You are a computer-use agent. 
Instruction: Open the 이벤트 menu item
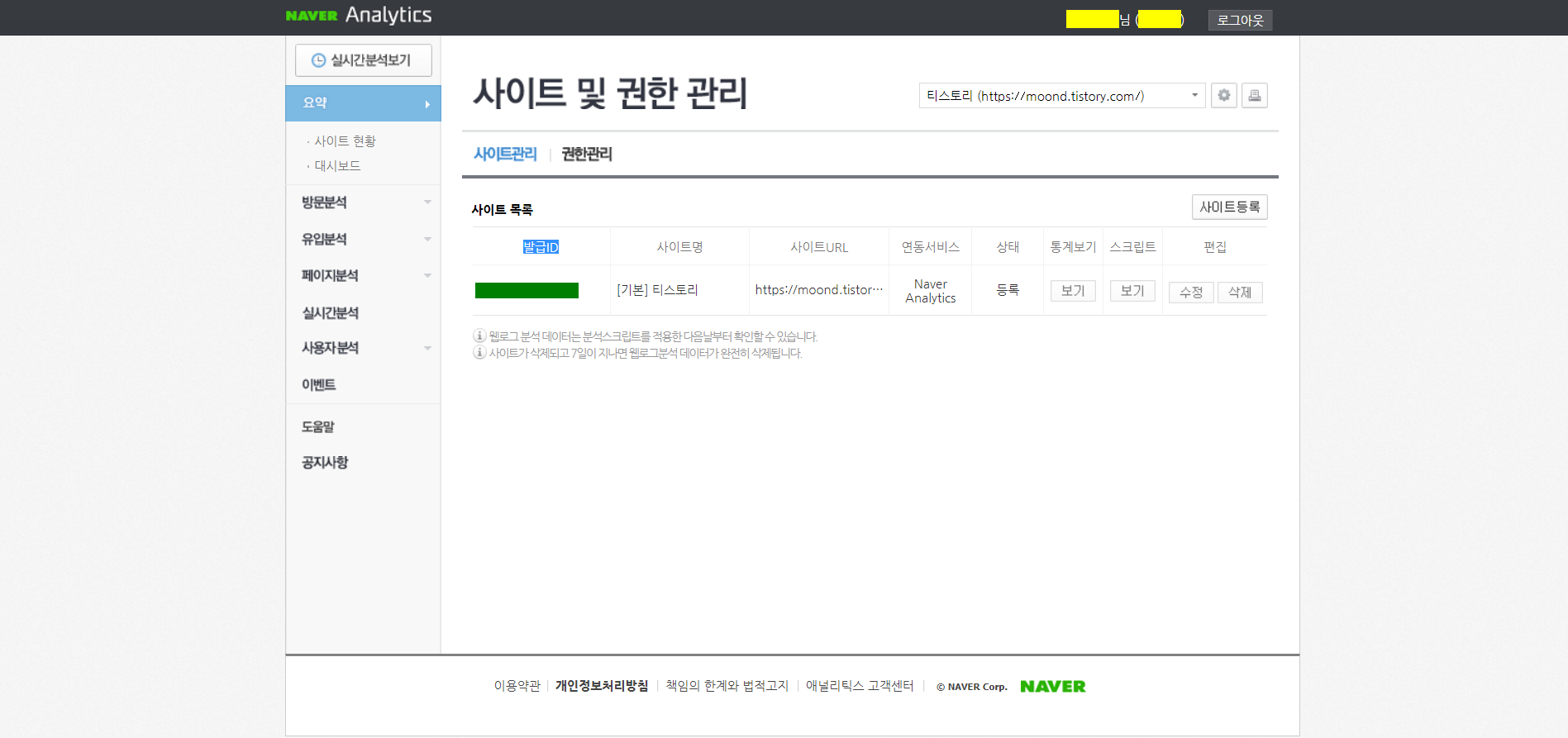318,385
